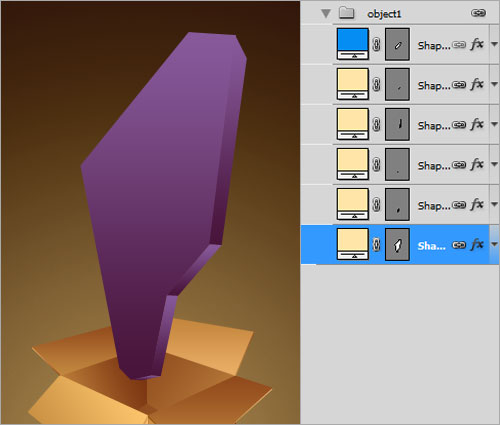Toggle mask link on blue shape layer
Viewport: 500px width, 425px height.
[376, 44]
